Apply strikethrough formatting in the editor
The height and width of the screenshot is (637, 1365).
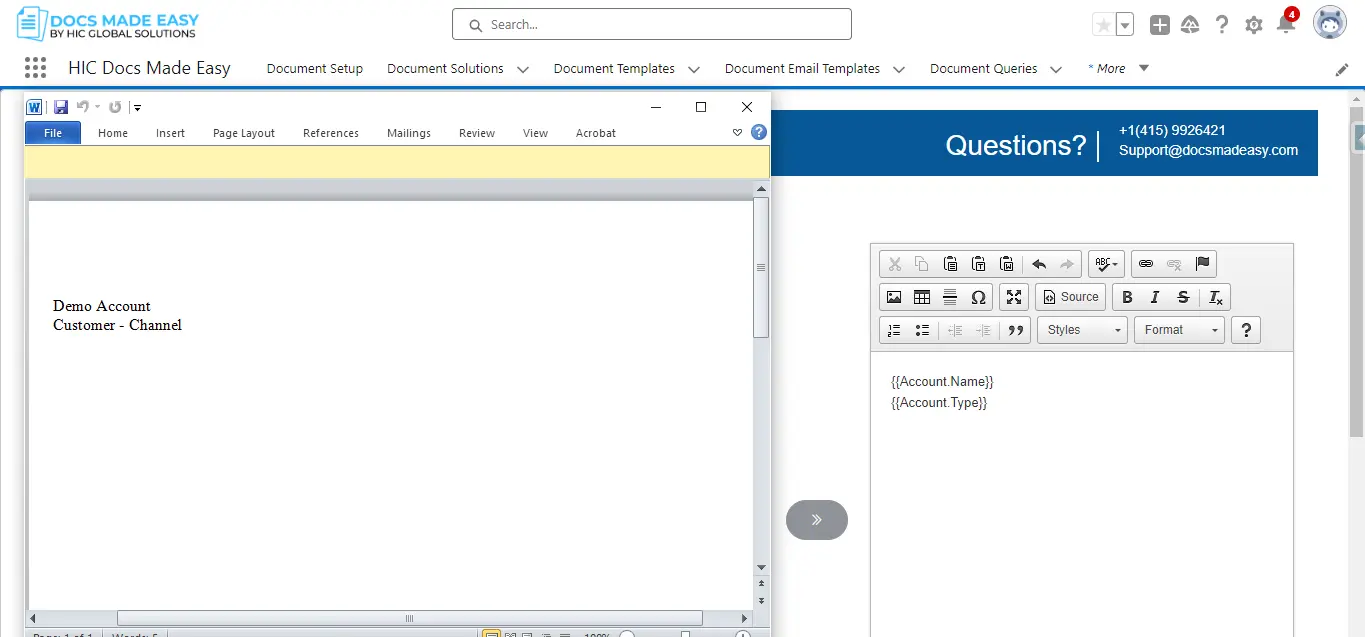click(1183, 297)
